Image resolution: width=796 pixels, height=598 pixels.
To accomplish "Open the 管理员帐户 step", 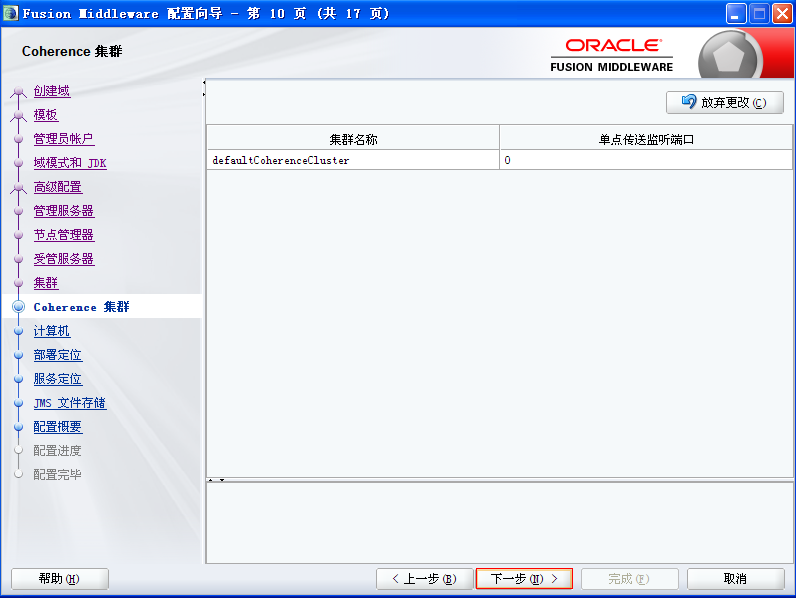I will pos(63,139).
